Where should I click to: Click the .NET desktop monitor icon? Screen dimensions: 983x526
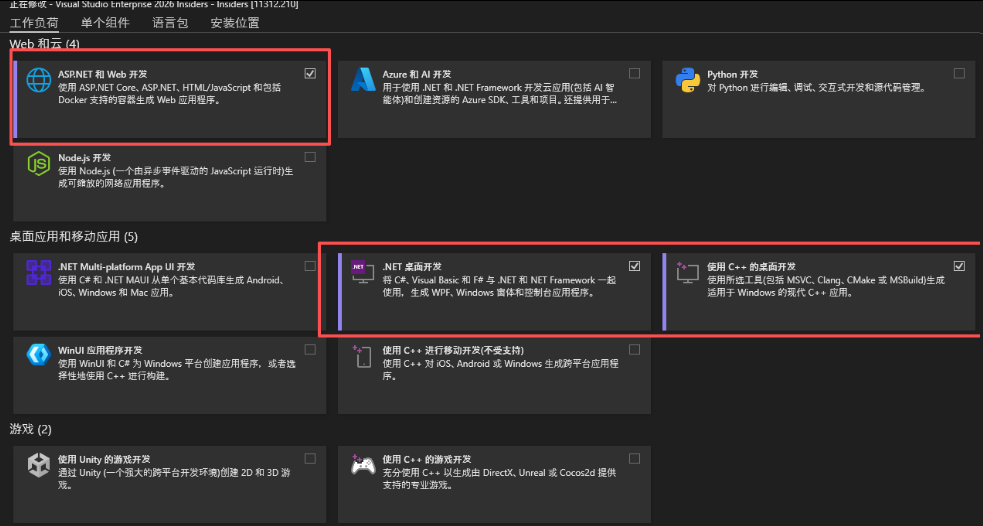(362, 272)
